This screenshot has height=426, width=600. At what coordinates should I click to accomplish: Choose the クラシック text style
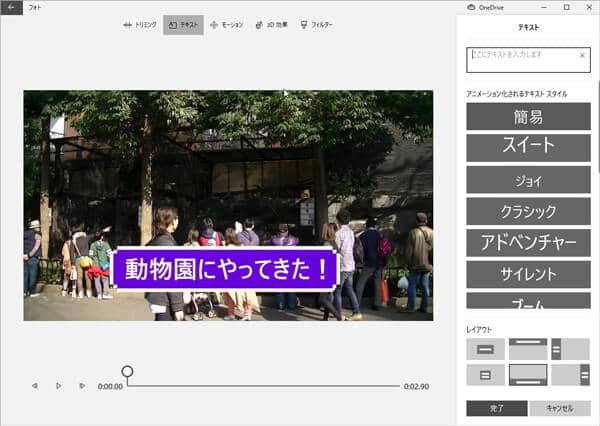528,211
